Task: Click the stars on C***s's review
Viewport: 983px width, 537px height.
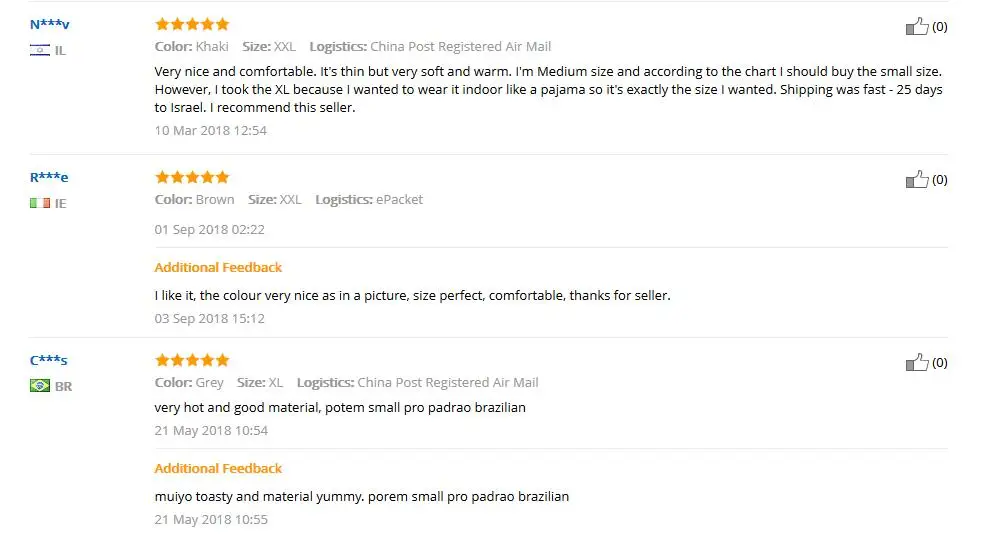Action: pos(192,360)
